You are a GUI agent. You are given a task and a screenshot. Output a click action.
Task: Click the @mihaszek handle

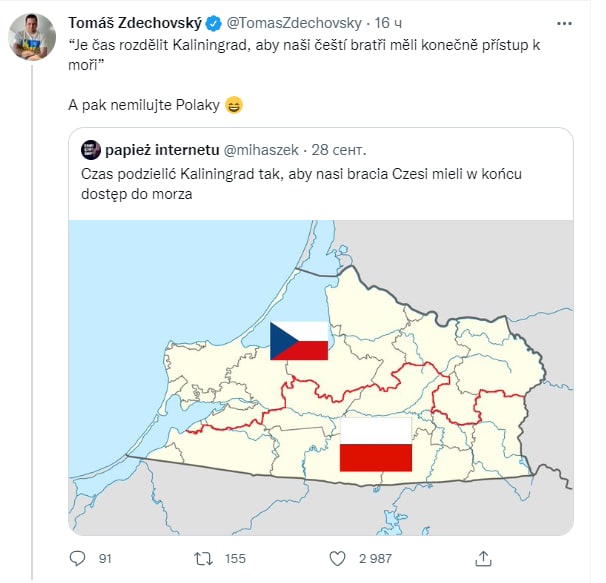click(x=261, y=150)
